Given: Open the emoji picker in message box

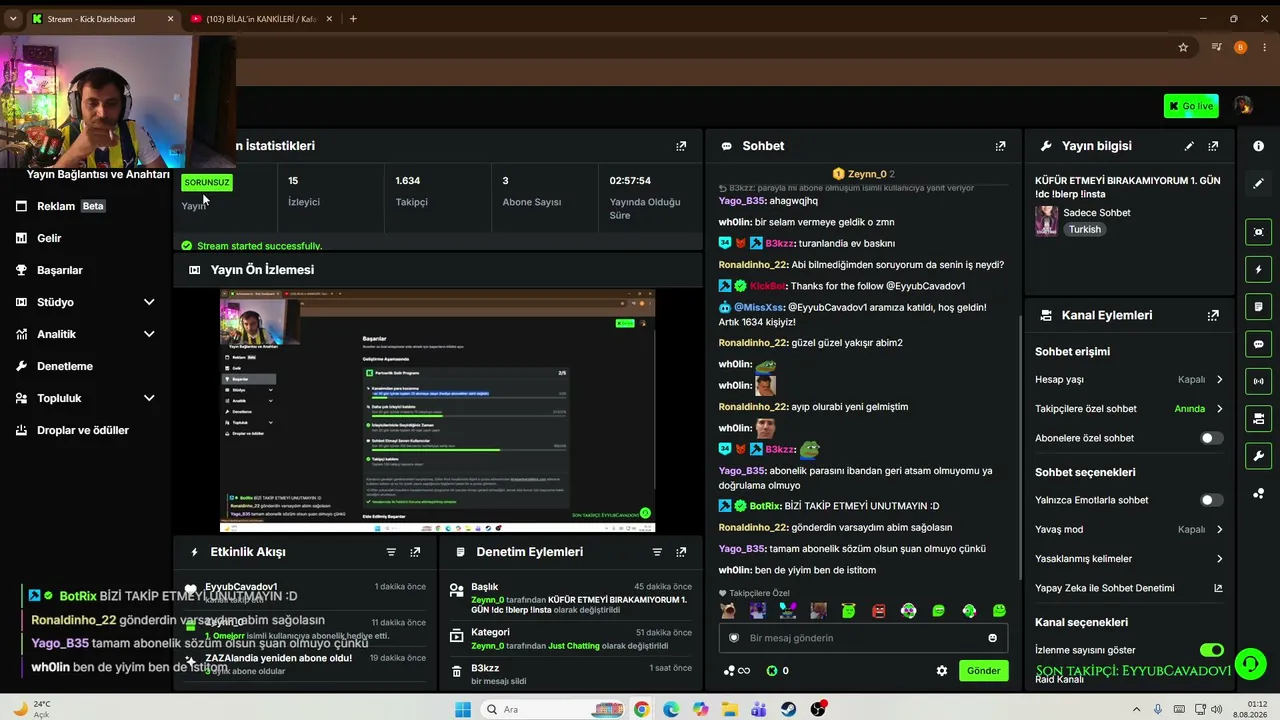Looking at the screenshot, I should point(992,638).
